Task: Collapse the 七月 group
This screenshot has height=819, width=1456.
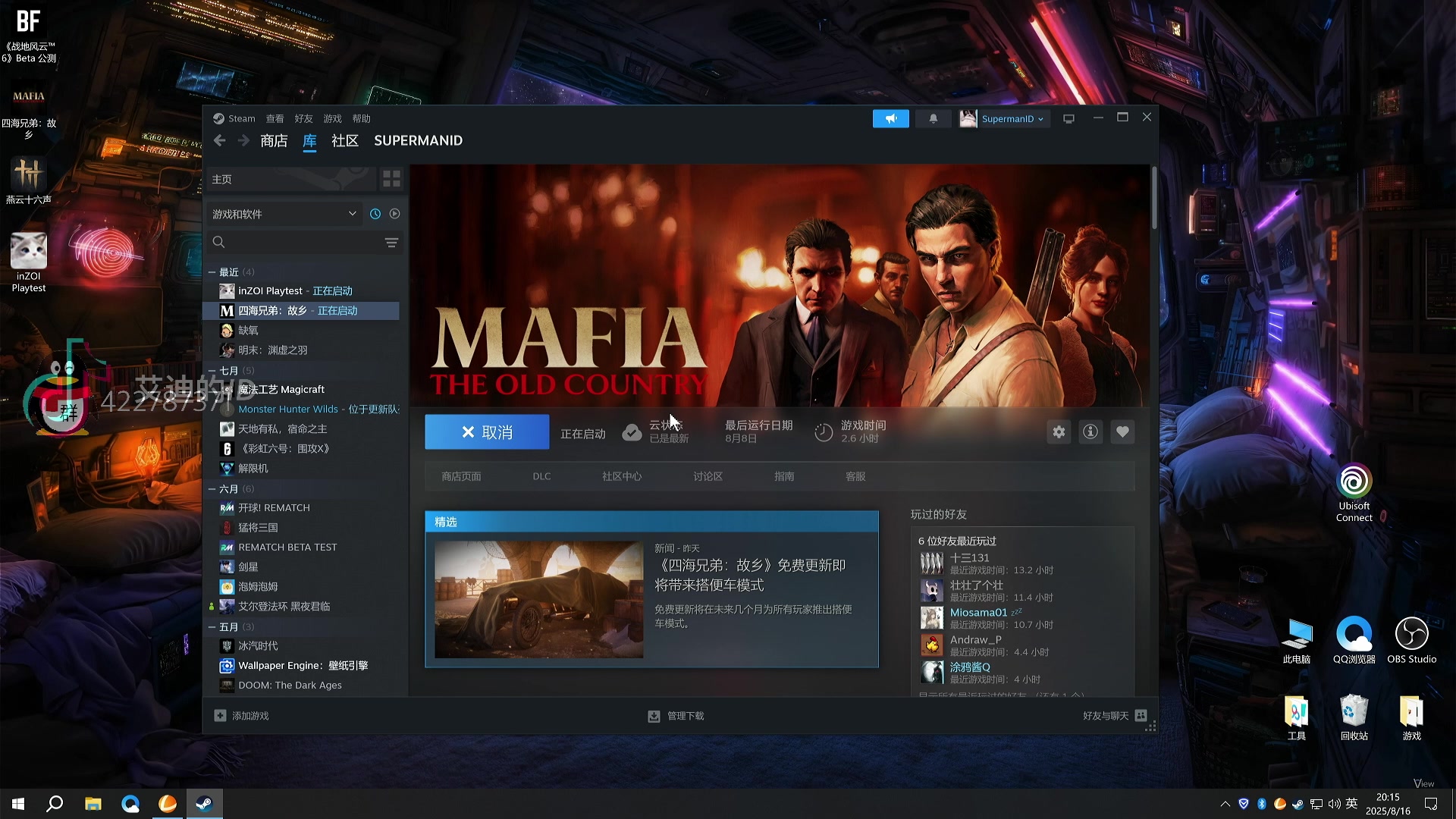Action: coord(212,371)
